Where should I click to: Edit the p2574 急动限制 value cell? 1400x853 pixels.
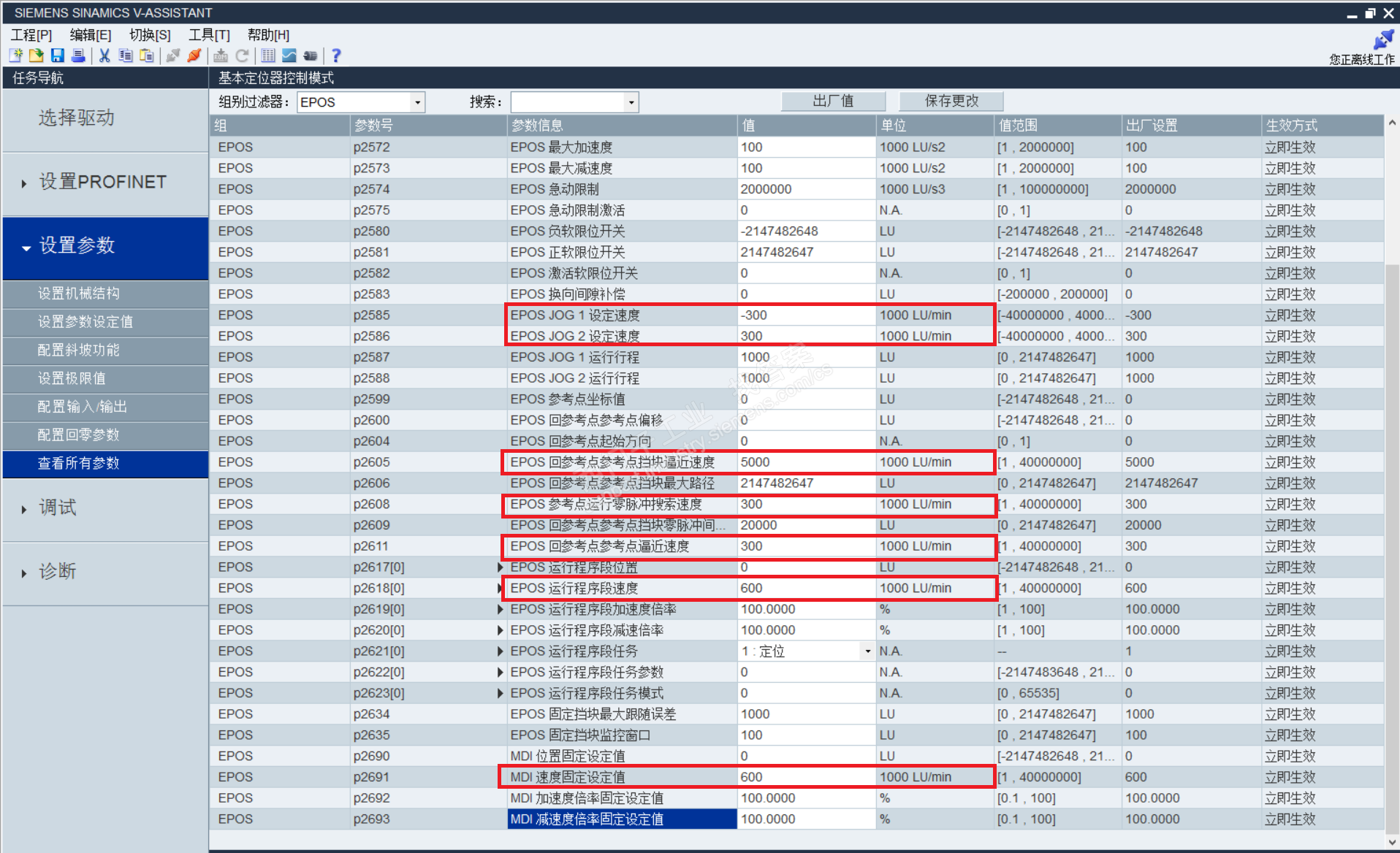[x=807, y=189]
